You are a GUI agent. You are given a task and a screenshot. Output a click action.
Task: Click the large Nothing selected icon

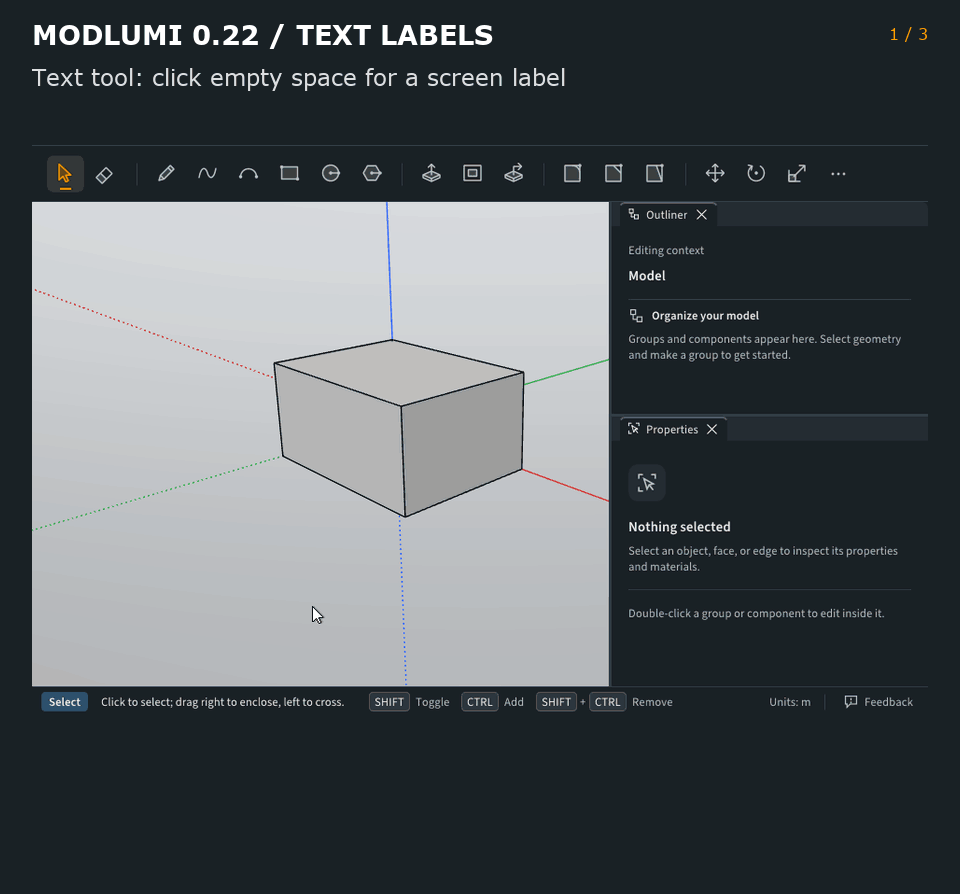coord(647,483)
